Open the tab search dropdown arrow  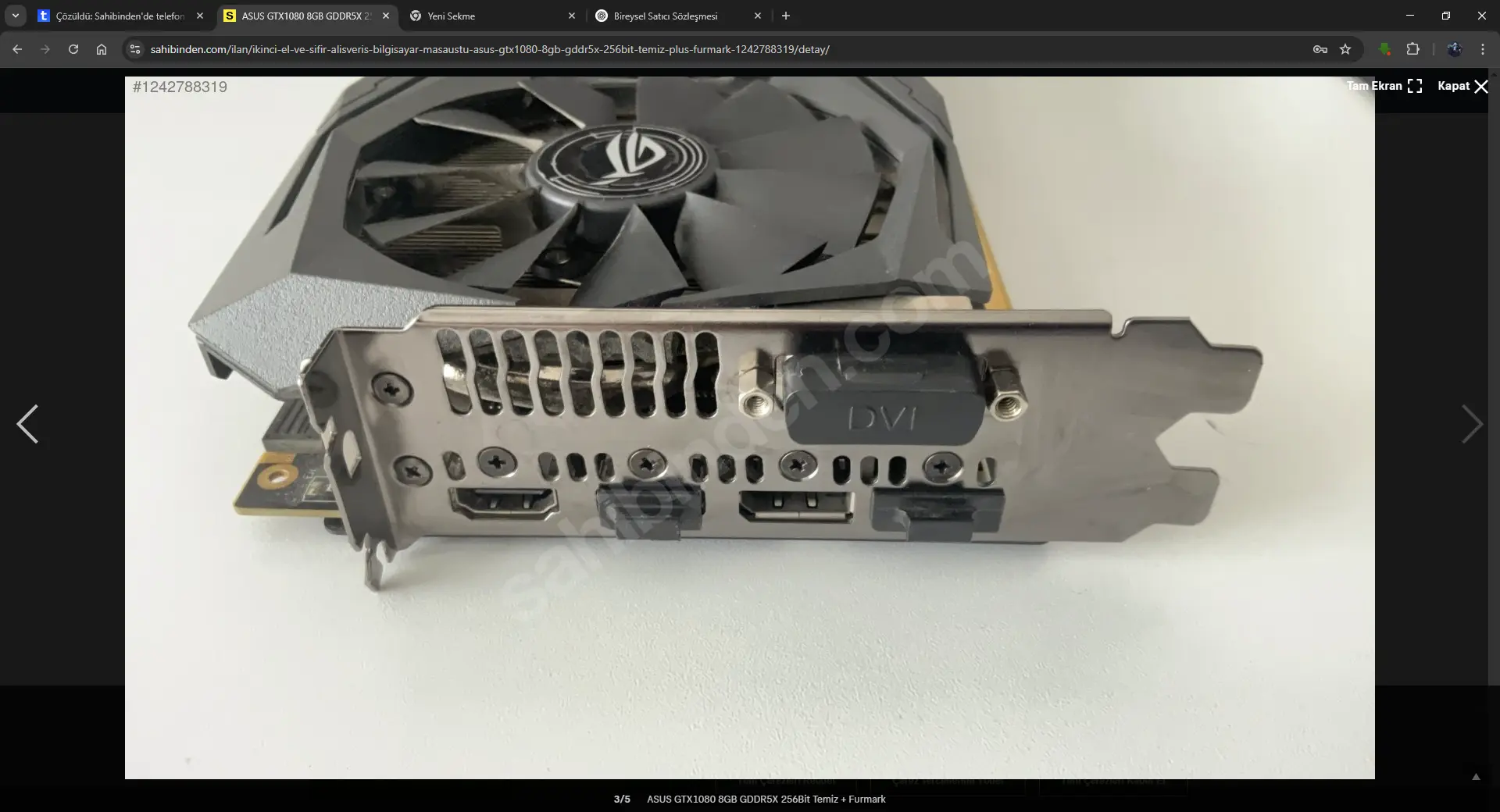(16, 16)
